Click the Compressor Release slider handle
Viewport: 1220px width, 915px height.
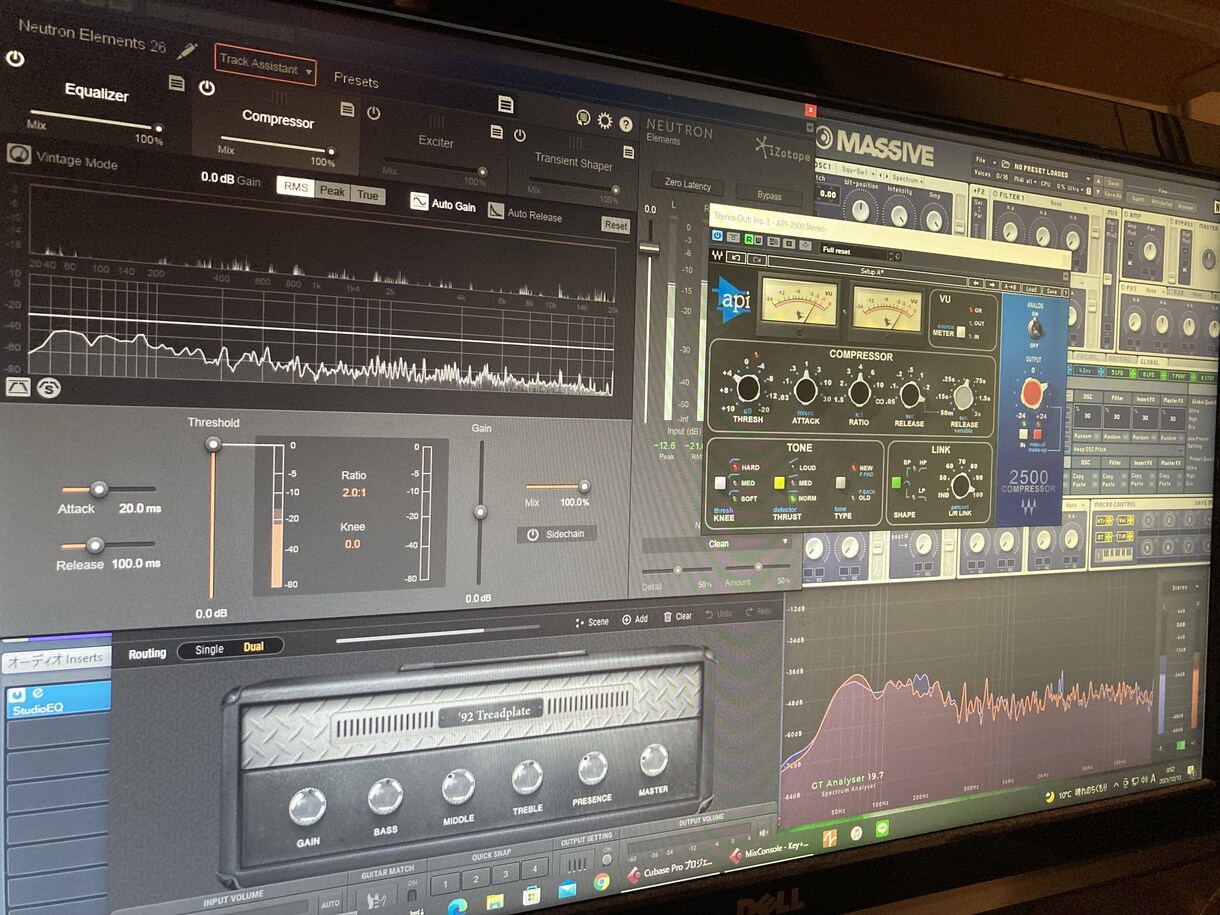coord(95,545)
